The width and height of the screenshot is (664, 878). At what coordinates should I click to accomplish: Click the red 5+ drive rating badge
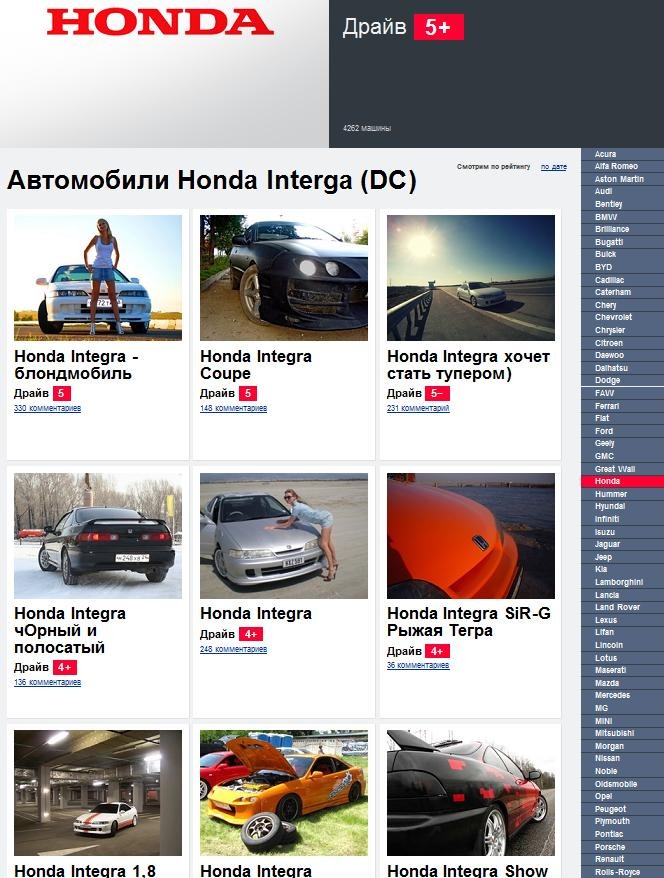(x=438, y=27)
